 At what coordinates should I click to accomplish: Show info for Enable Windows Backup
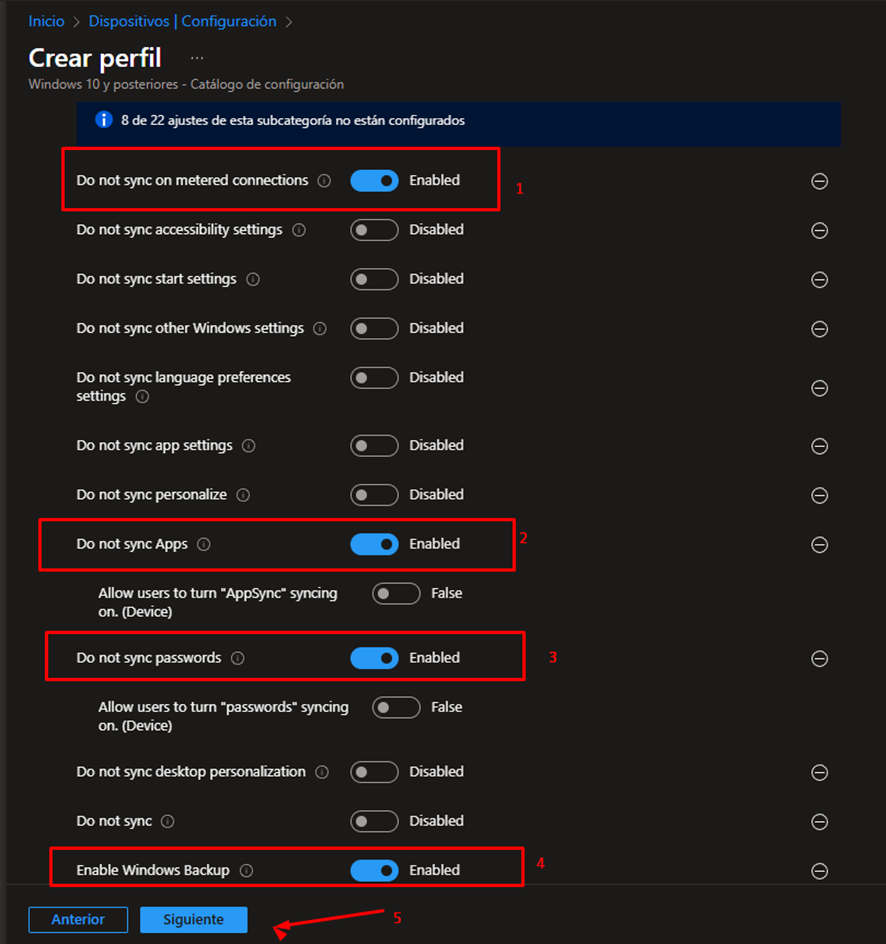246,871
